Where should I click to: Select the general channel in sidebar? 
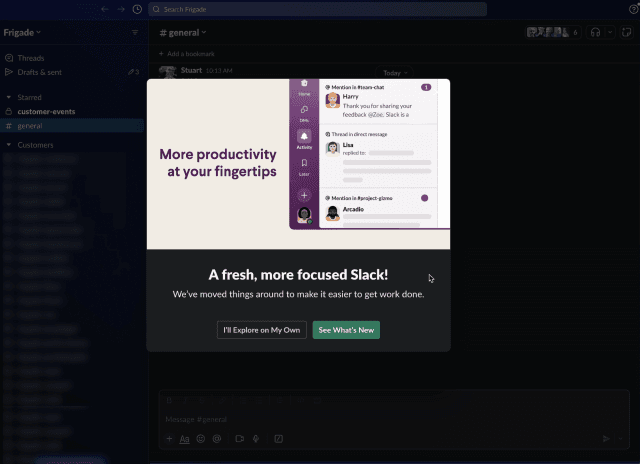point(71,126)
